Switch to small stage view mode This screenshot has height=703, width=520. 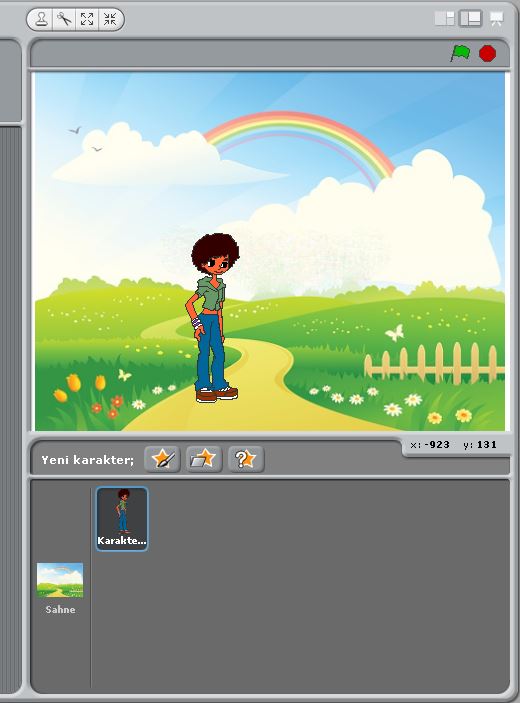445,19
